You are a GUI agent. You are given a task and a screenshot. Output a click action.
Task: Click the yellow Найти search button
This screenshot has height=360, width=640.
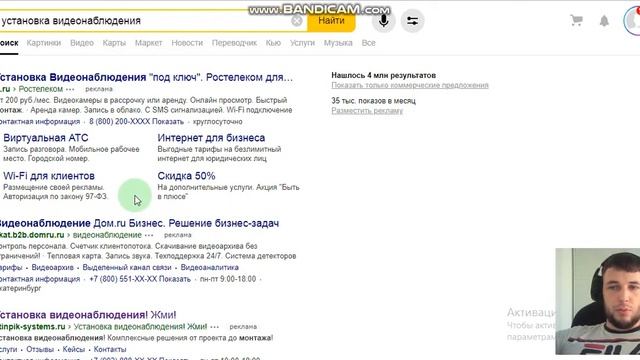pos(331,20)
